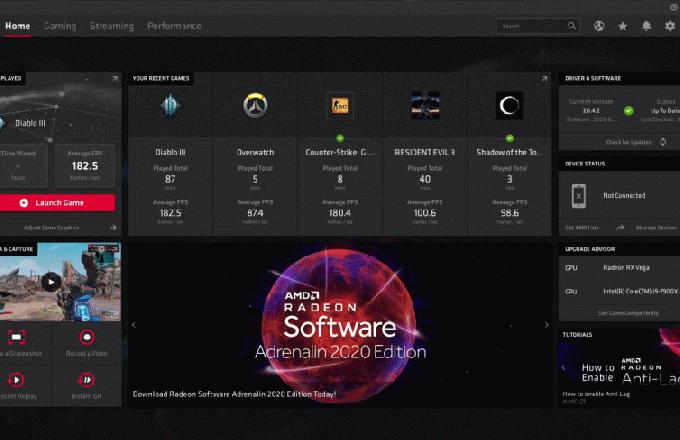The image size is (680, 440).
Task: Select the Overwatch game icon
Action: coord(255,105)
